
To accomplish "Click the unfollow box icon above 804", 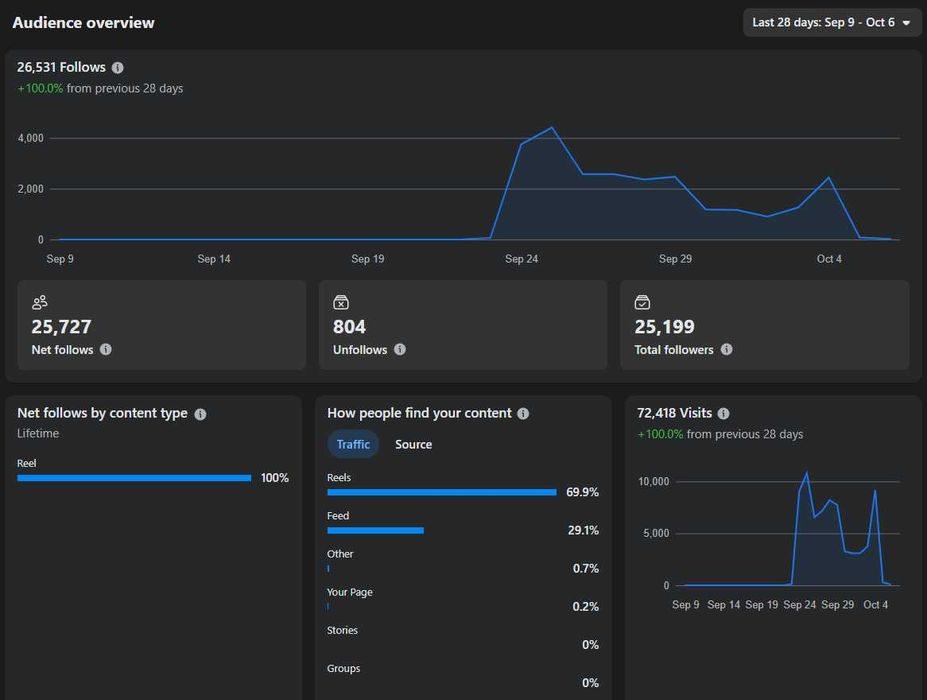I will (341, 303).
